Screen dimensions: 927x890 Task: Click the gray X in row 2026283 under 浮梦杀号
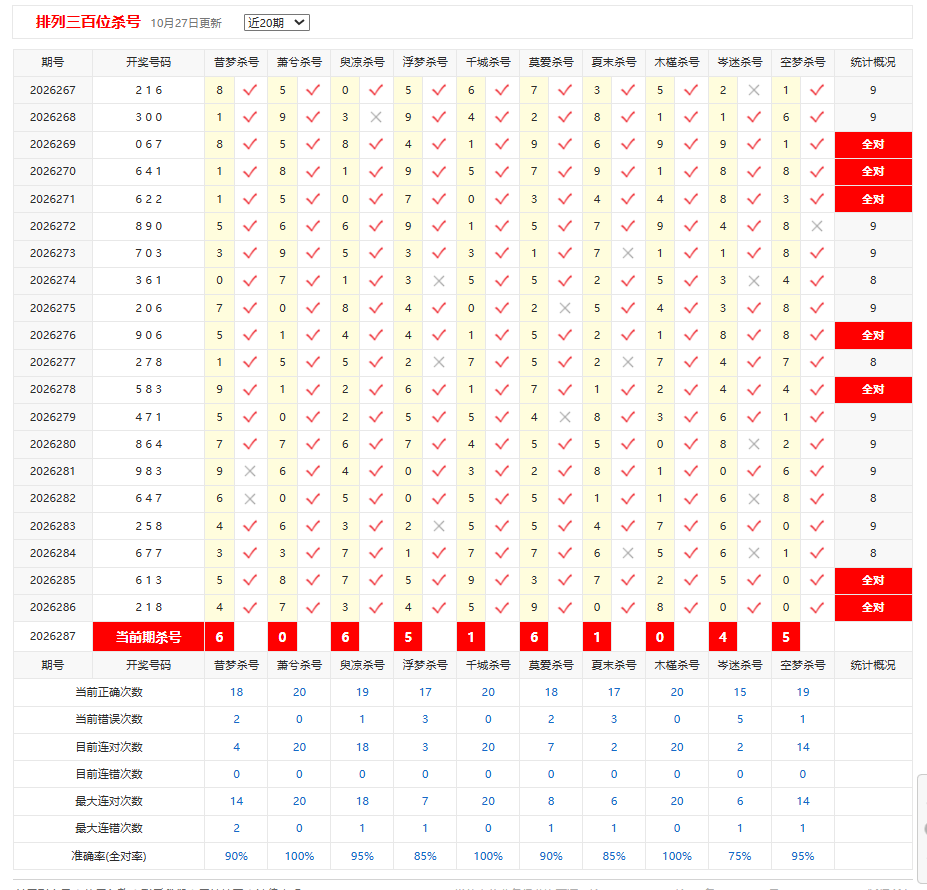click(439, 526)
